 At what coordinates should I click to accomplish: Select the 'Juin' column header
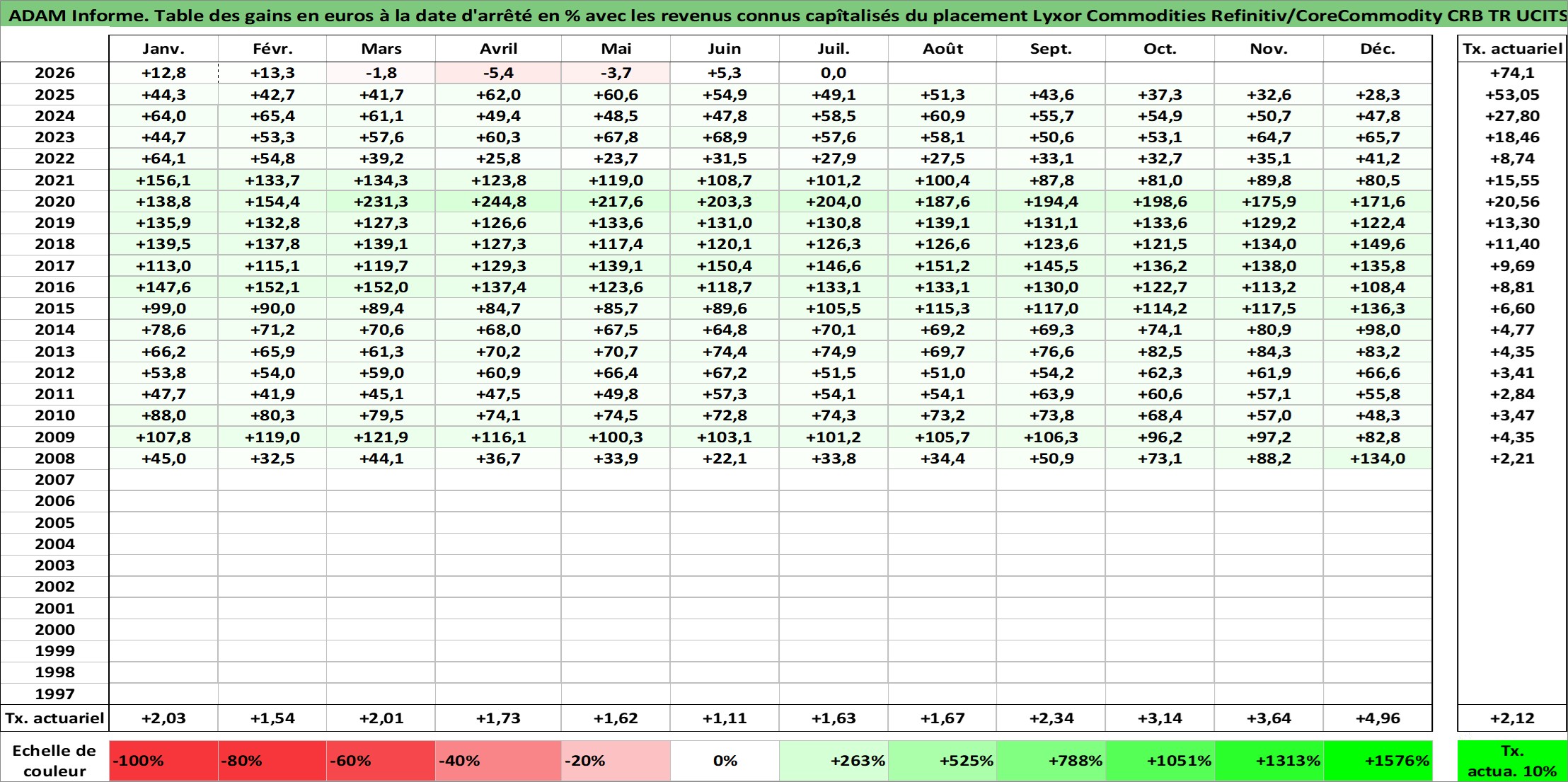(x=725, y=49)
